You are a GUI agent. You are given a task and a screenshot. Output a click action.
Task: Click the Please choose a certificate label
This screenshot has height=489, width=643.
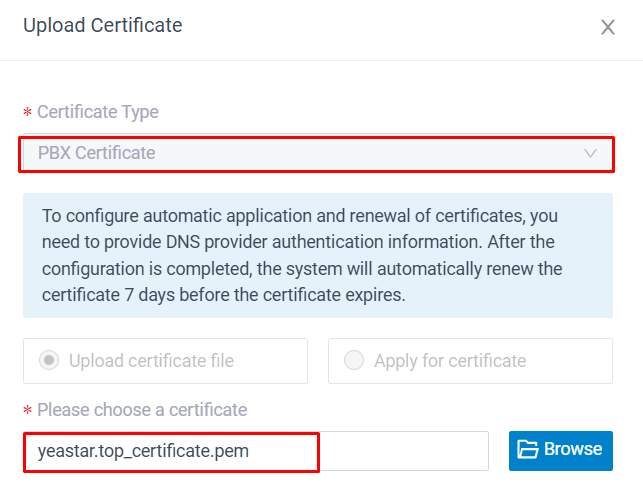tap(142, 410)
